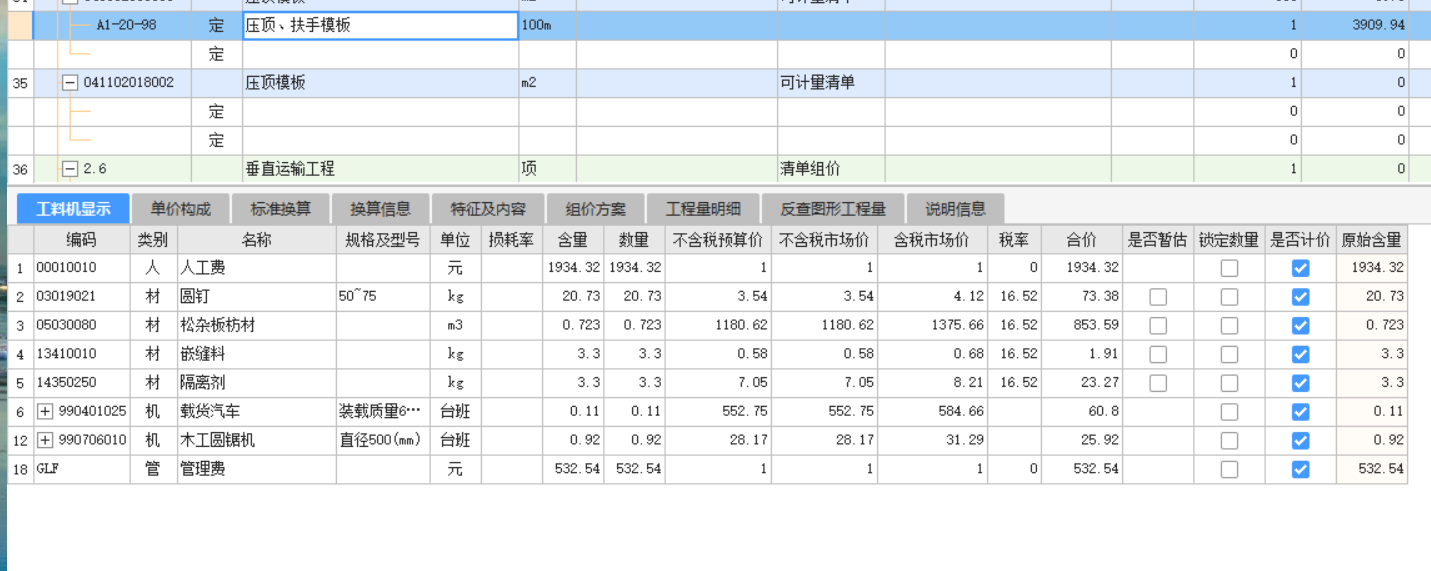Viewport: 1431px width, 571px height.
Task: Toggle 锁定数量 for 圆钉
Action: 1229,297
